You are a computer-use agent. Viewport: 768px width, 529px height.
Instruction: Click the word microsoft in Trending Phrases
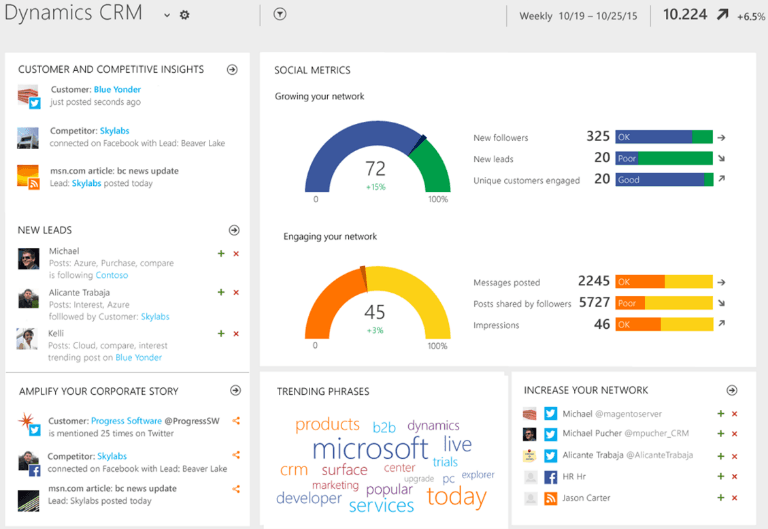point(370,447)
